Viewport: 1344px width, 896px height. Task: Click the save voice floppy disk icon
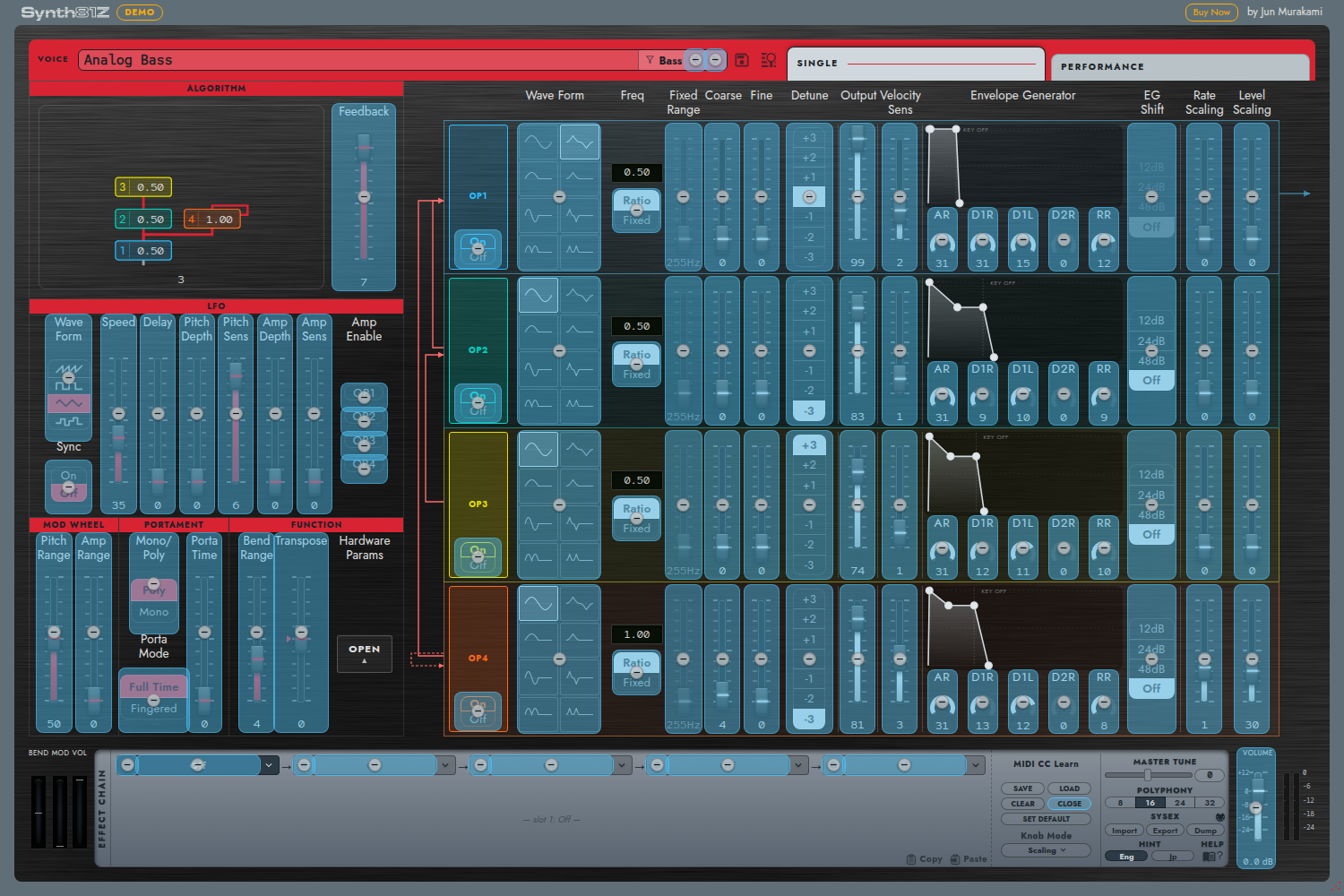click(742, 60)
